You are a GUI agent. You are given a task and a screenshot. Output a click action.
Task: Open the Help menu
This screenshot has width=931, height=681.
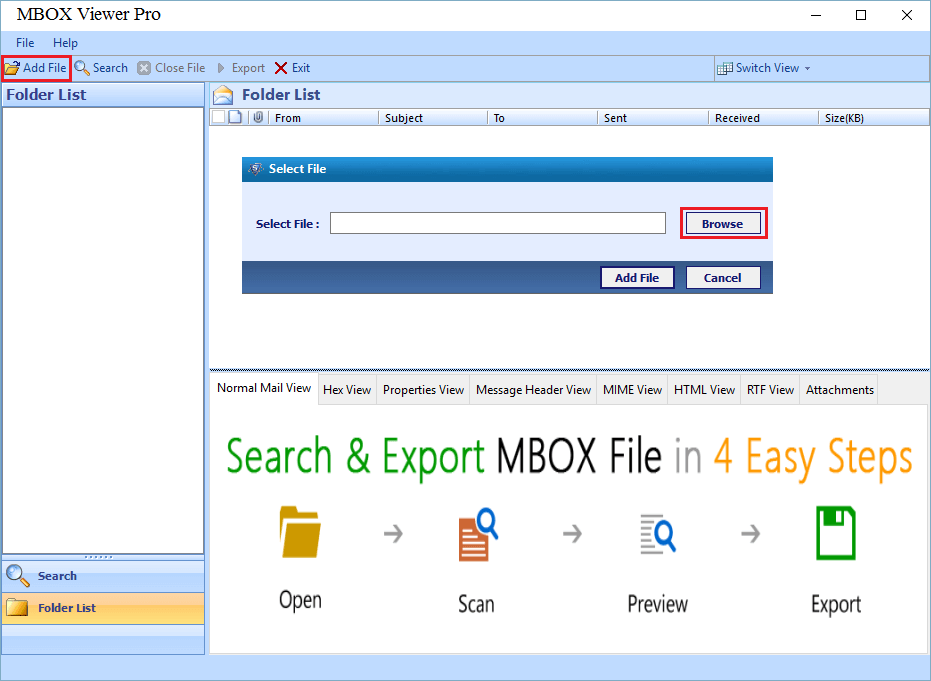click(65, 43)
